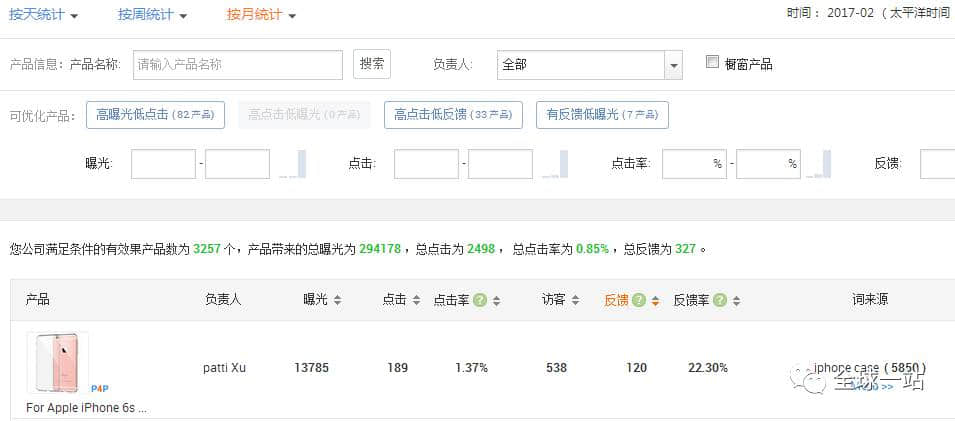Click the sort arrows beside 点击 header
The image size is (955, 421).
click(415, 300)
